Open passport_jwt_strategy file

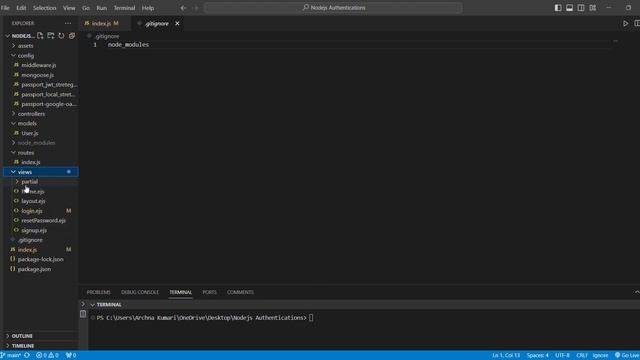click(49, 84)
